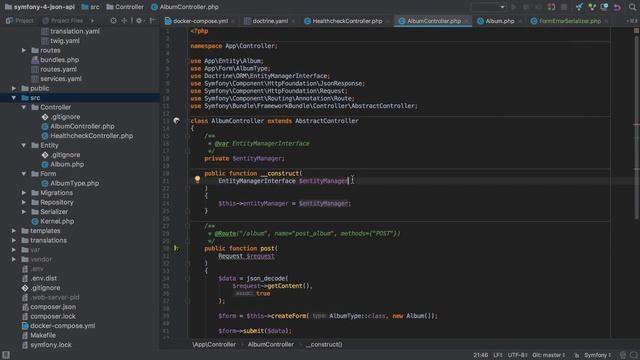
Task: Click the gutter icon beside function post
Action: pos(176,248)
